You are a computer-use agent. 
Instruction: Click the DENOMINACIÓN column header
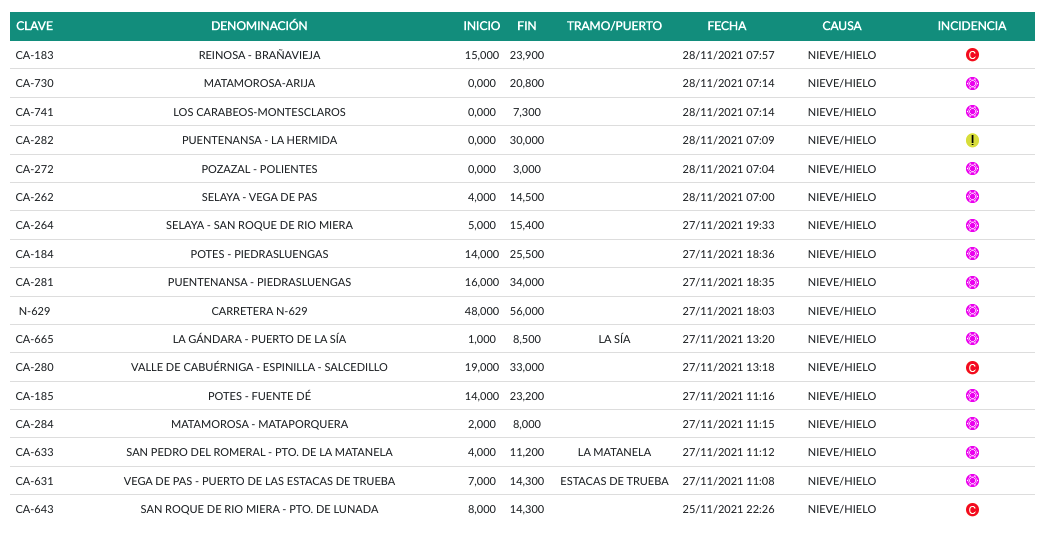pyautogui.click(x=259, y=26)
